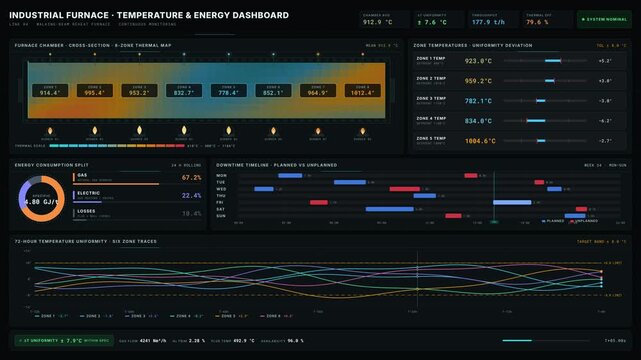Click the TUE unplanned downtime bar
The image size is (641, 360).
point(539,182)
